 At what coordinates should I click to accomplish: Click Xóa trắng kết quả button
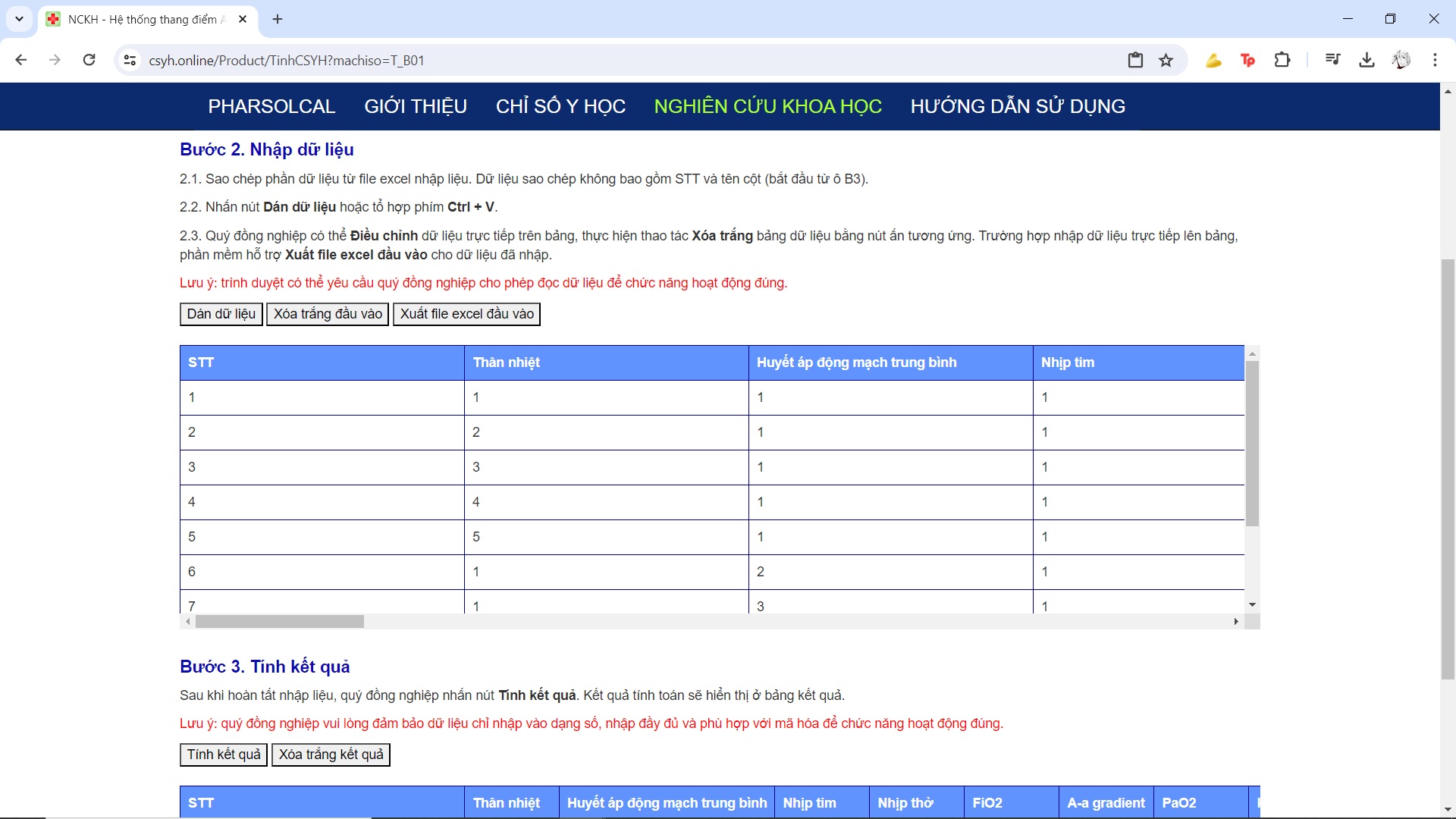[x=331, y=755]
